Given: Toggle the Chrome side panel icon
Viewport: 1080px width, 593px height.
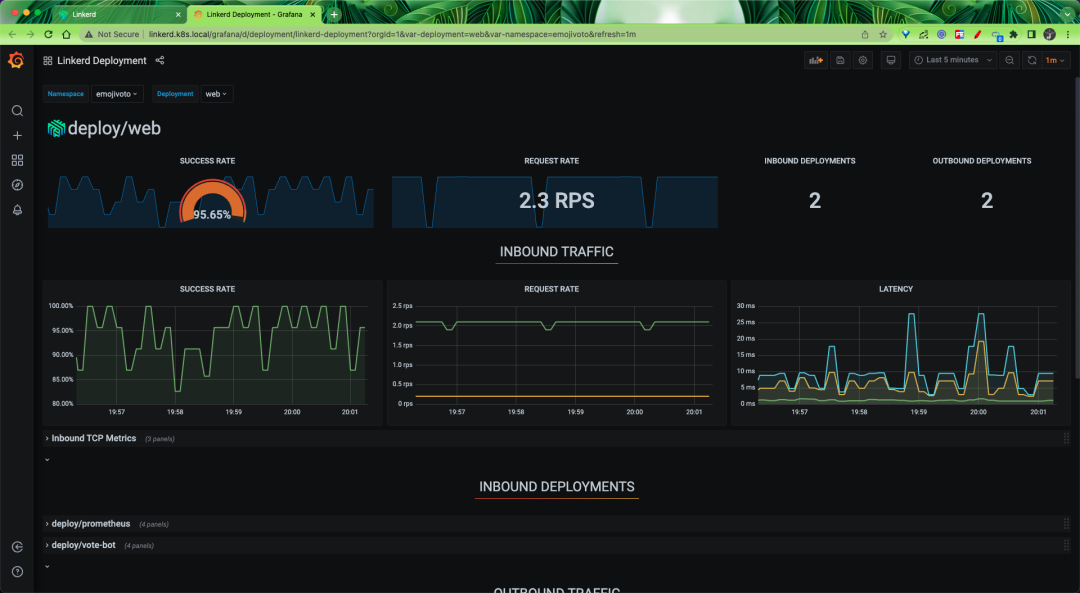Looking at the screenshot, I should 1031,34.
